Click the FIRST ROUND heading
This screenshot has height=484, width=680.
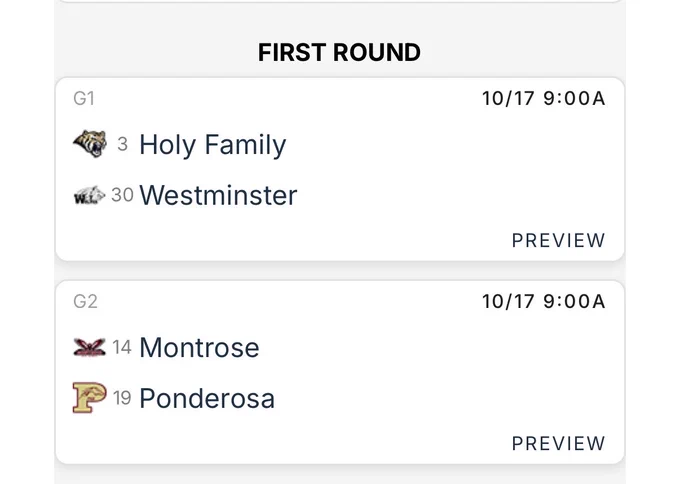click(x=340, y=52)
